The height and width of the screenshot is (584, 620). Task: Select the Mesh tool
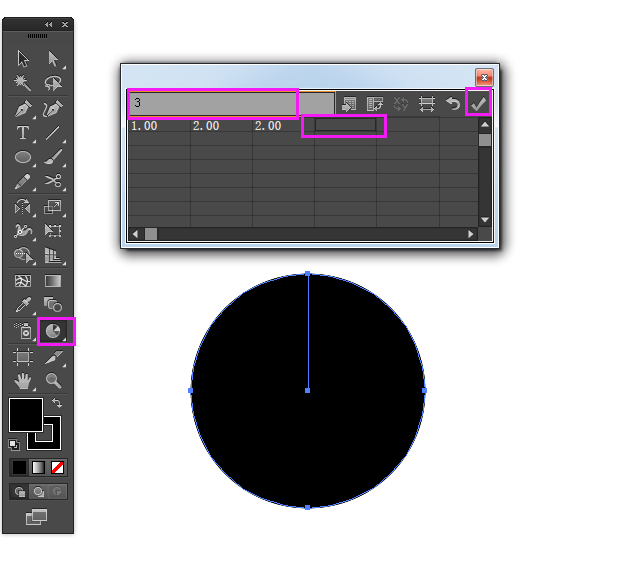pyautogui.click(x=23, y=281)
